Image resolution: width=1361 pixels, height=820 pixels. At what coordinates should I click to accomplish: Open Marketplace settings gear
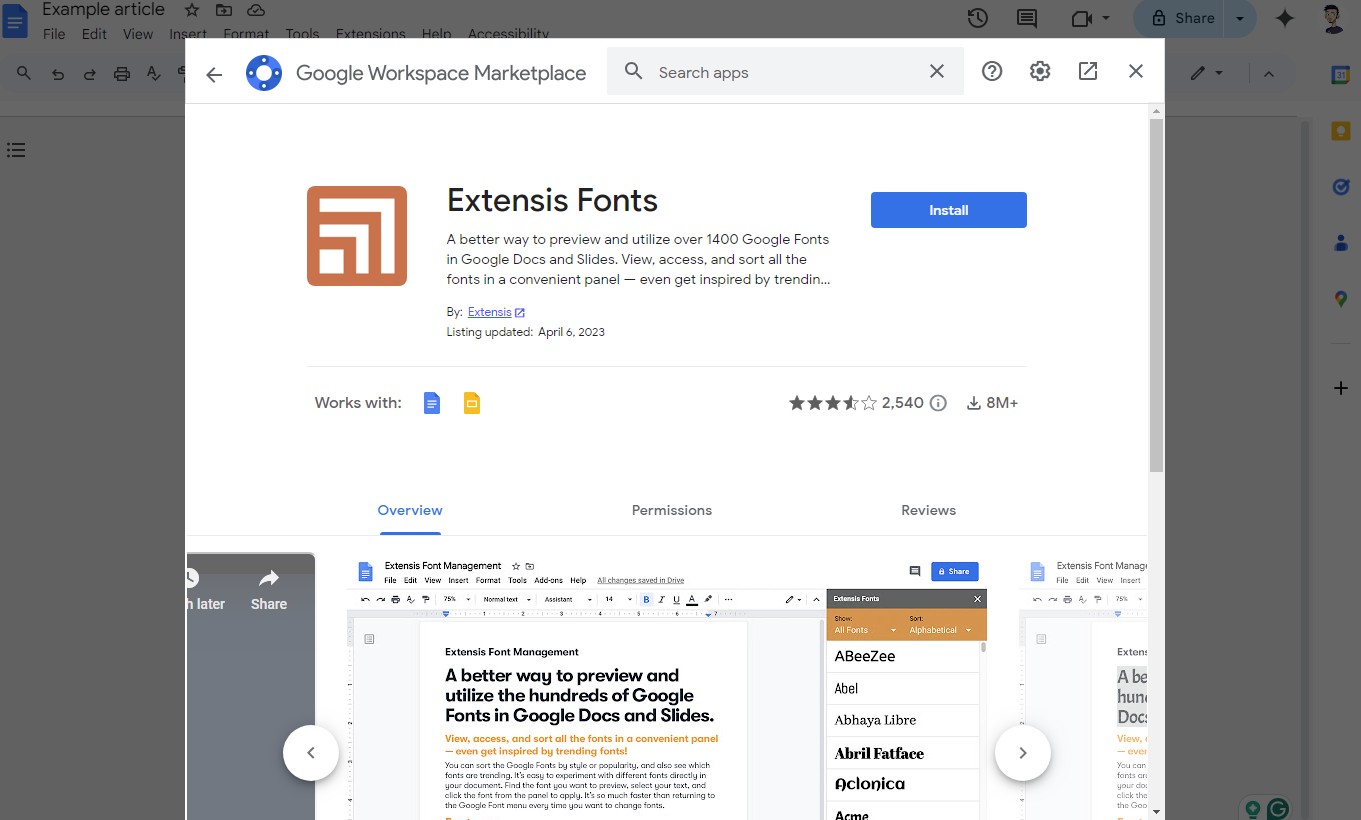pyautogui.click(x=1040, y=71)
